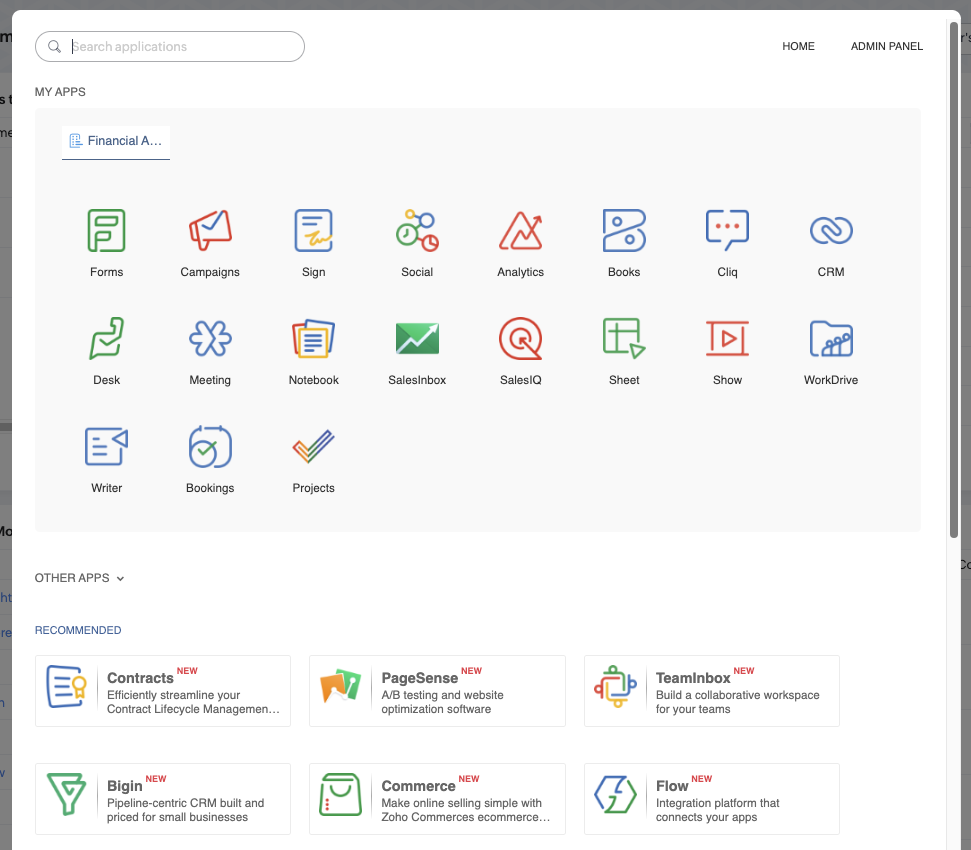Viewport: 971px width, 850px height.
Task: Open the Sheet app icon
Action: tap(624, 339)
